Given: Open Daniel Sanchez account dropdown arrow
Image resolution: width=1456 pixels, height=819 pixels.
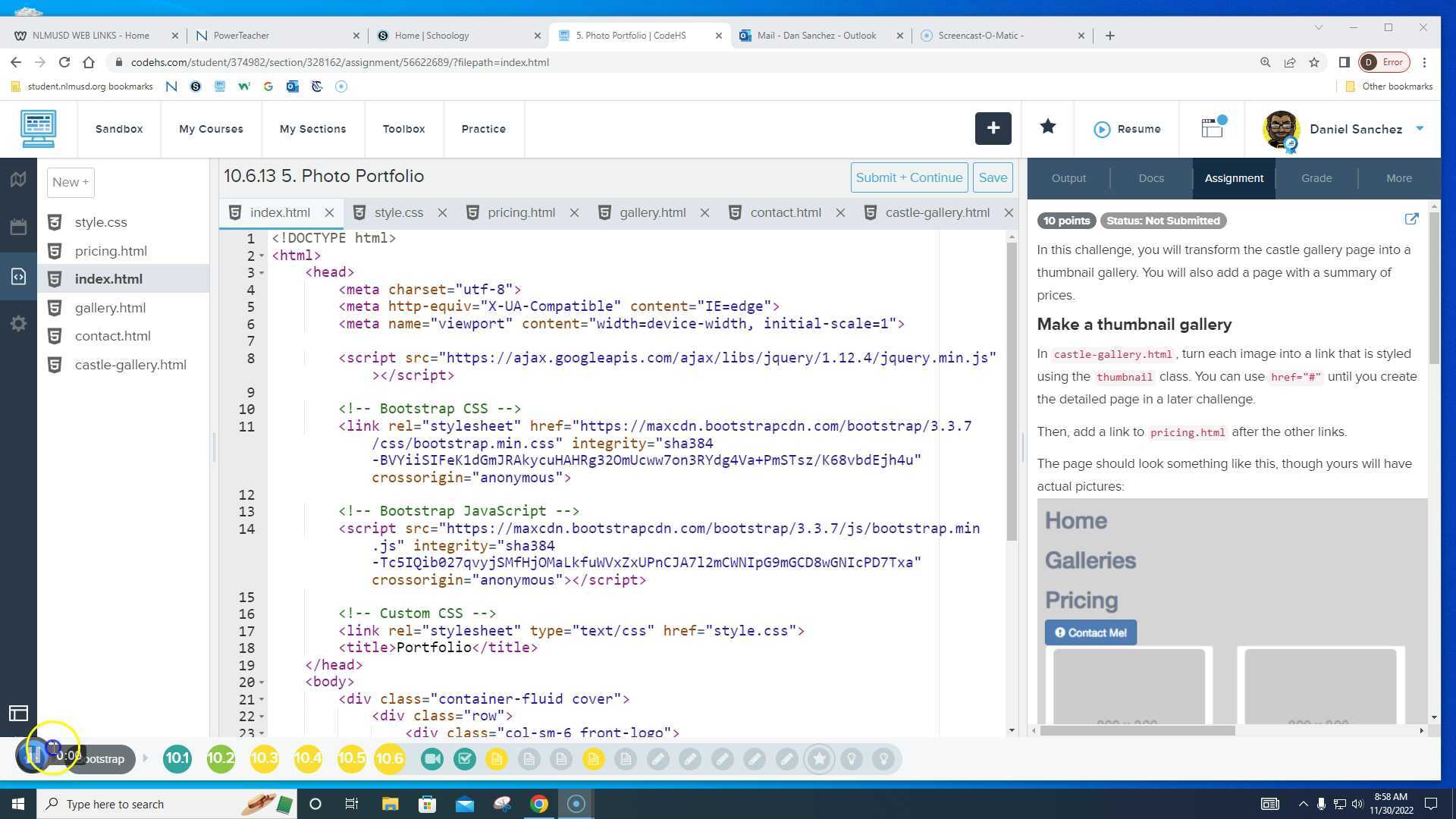Looking at the screenshot, I should click(x=1420, y=129).
